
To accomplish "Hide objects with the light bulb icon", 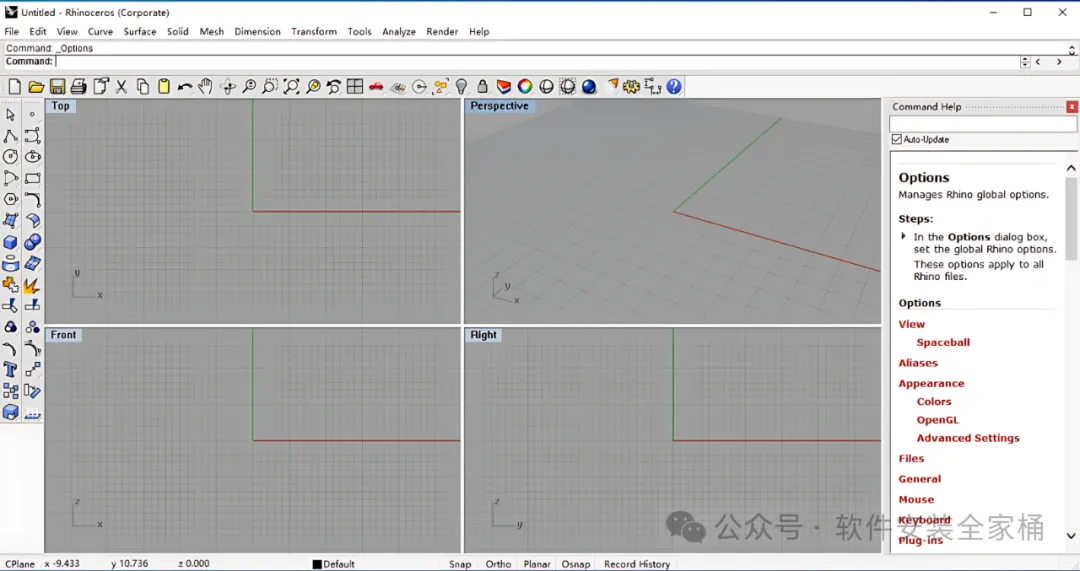I will tap(461, 86).
